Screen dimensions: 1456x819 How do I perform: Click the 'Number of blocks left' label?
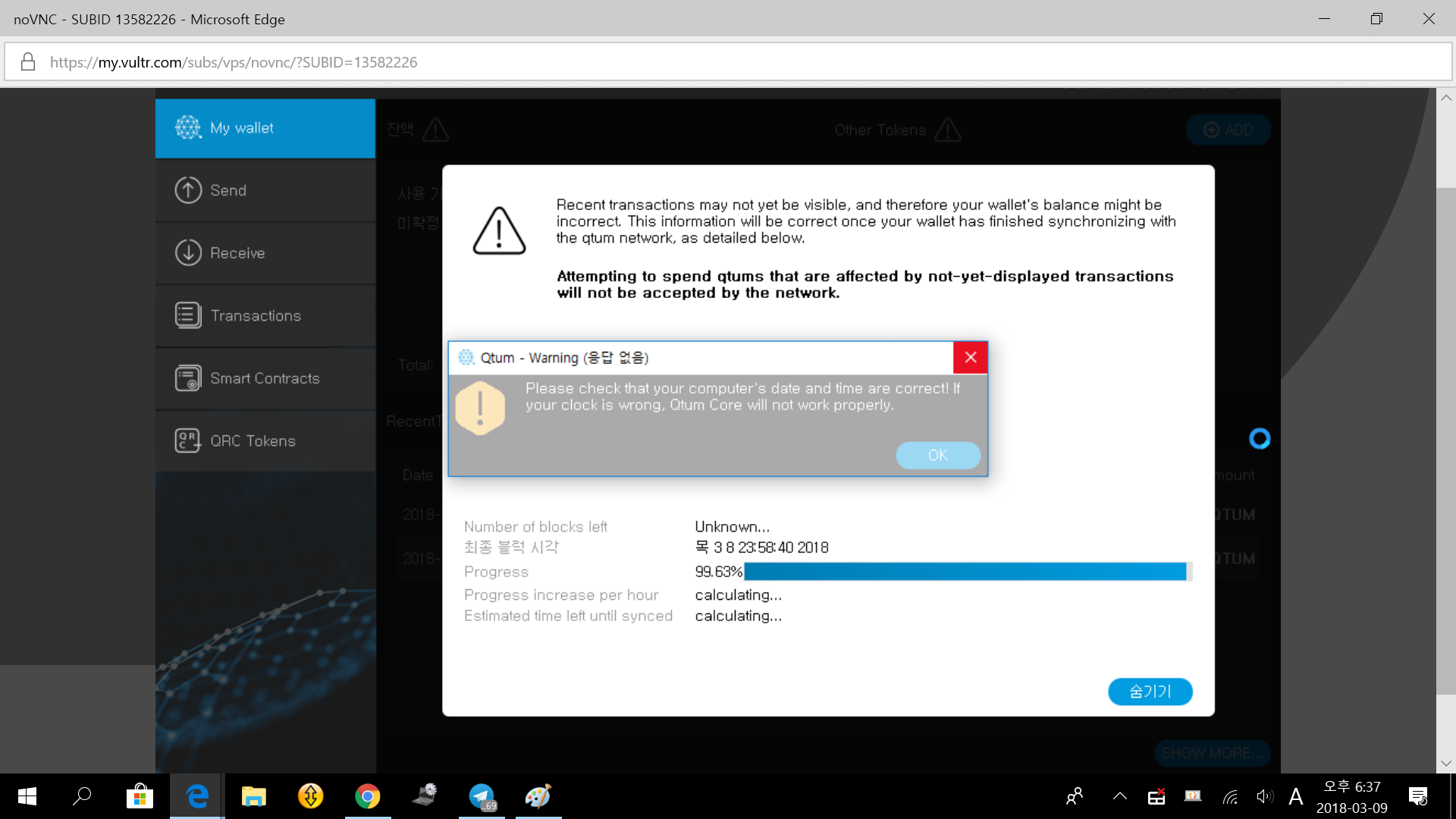pos(535,526)
